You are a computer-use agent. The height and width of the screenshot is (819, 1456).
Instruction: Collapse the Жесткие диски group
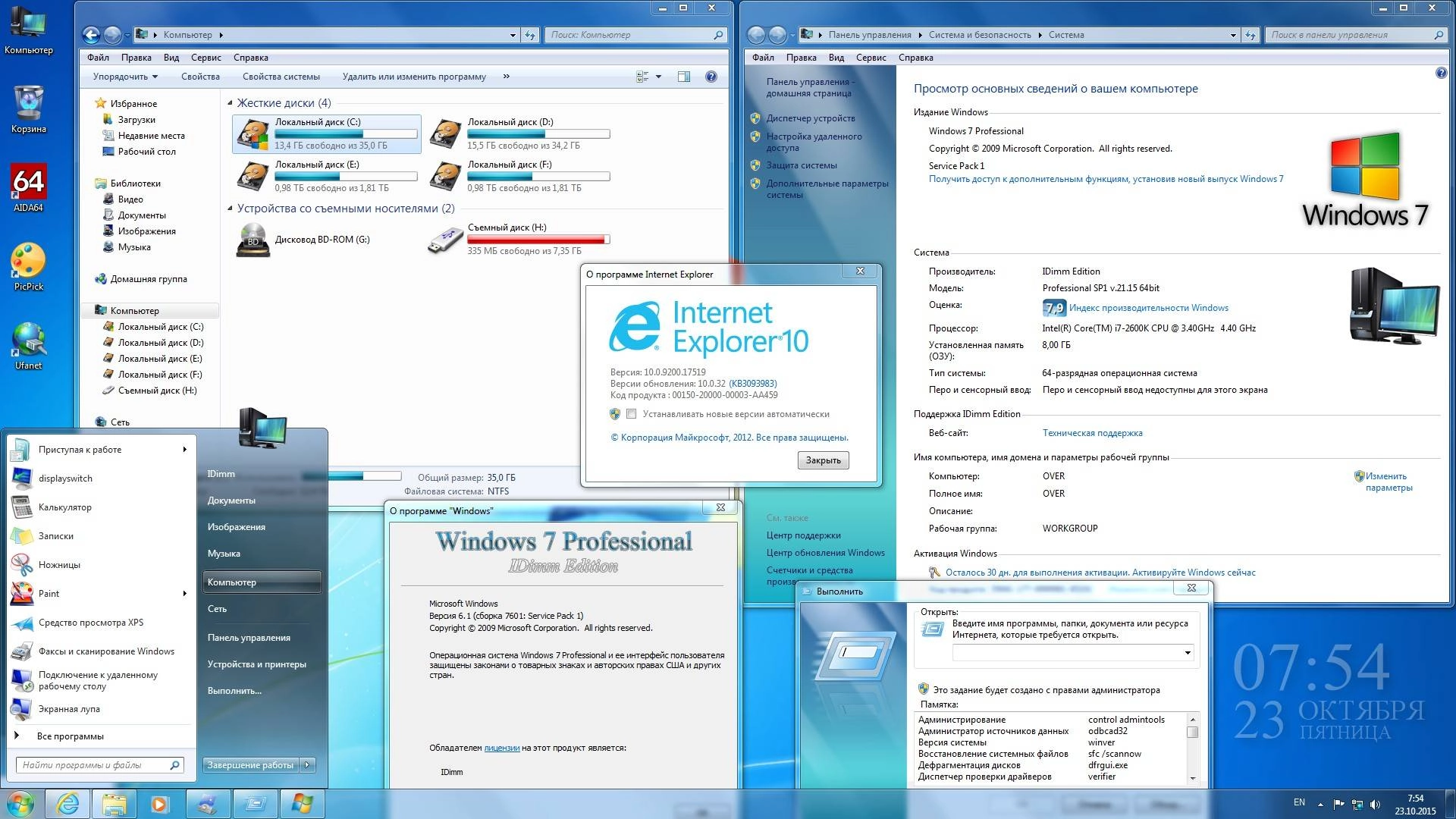[x=231, y=103]
